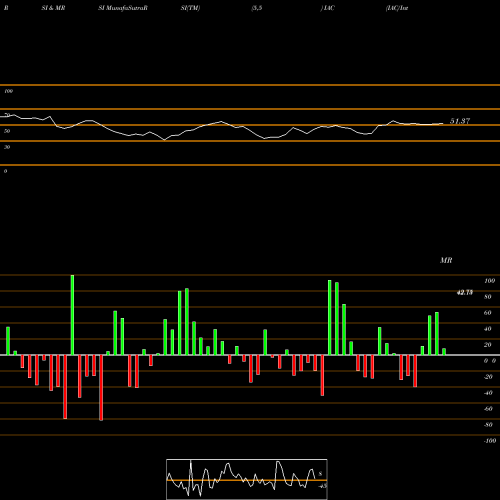Click the MR axis label 40

(x=488, y=329)
